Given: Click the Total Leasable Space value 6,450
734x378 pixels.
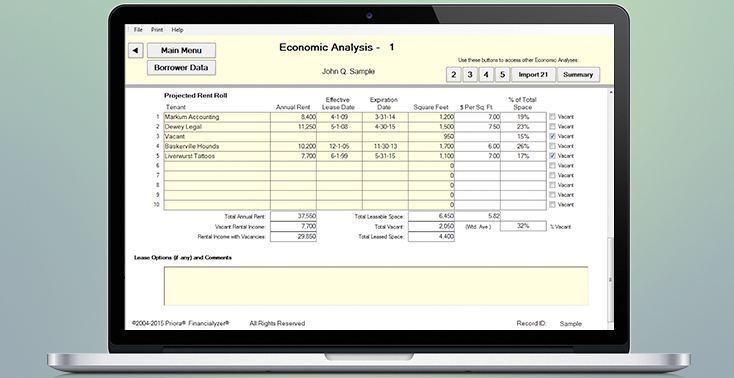Looking at the screenshot, I should [x=432, y=216].
